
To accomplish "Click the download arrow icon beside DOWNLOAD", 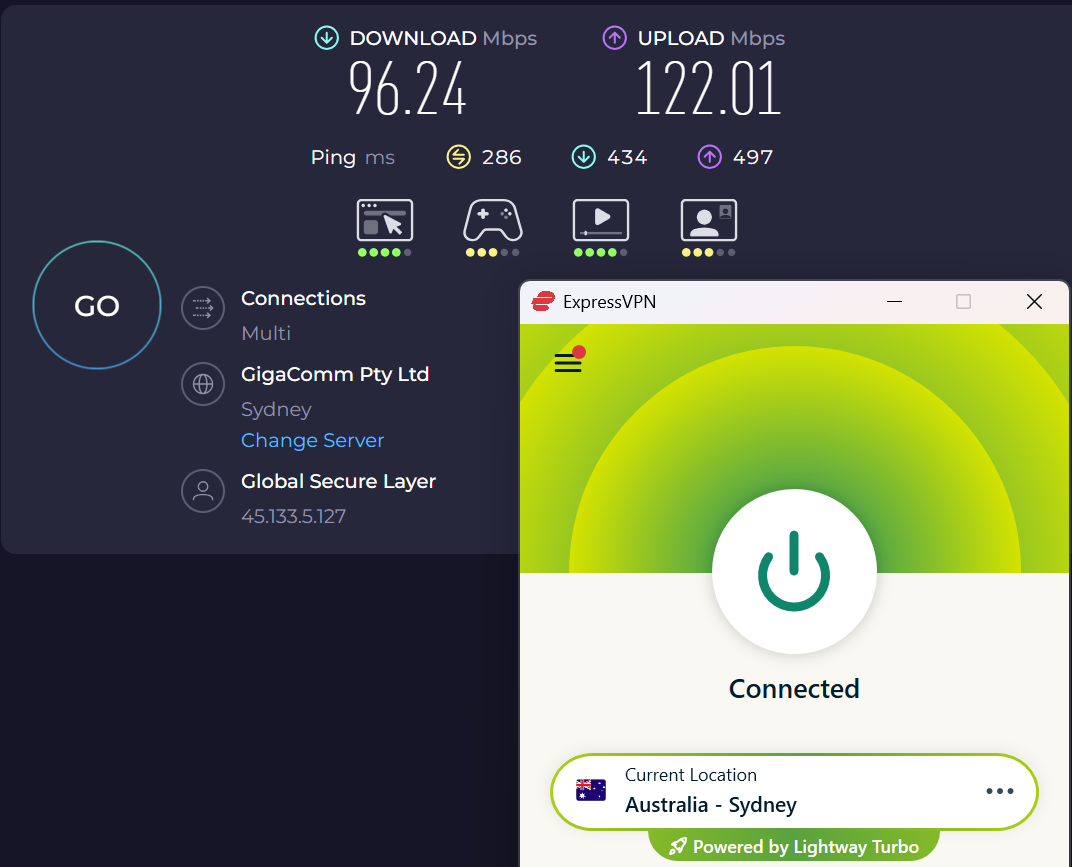I will pos(327,38).
